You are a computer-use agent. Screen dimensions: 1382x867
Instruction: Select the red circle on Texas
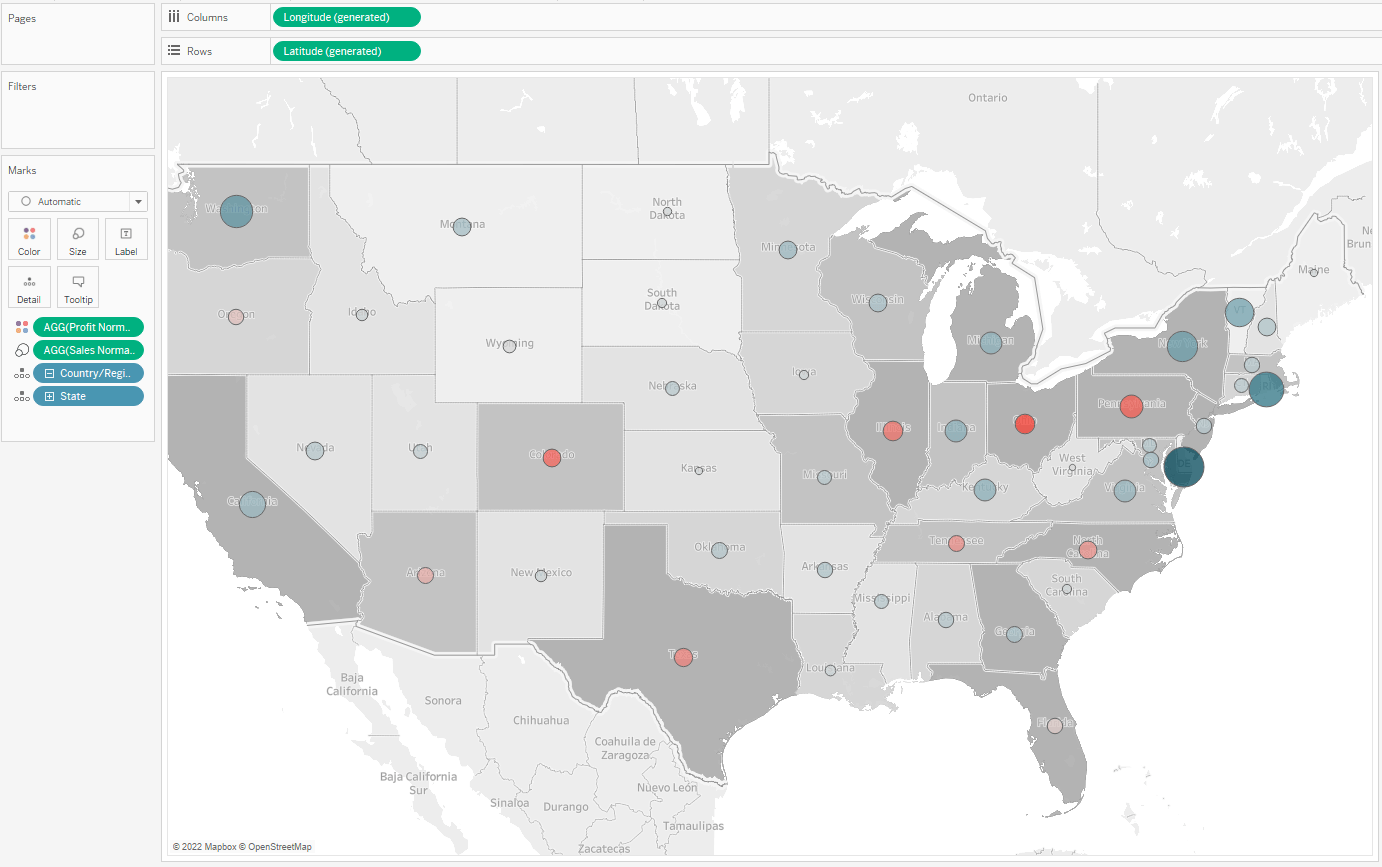click(683, 657)
